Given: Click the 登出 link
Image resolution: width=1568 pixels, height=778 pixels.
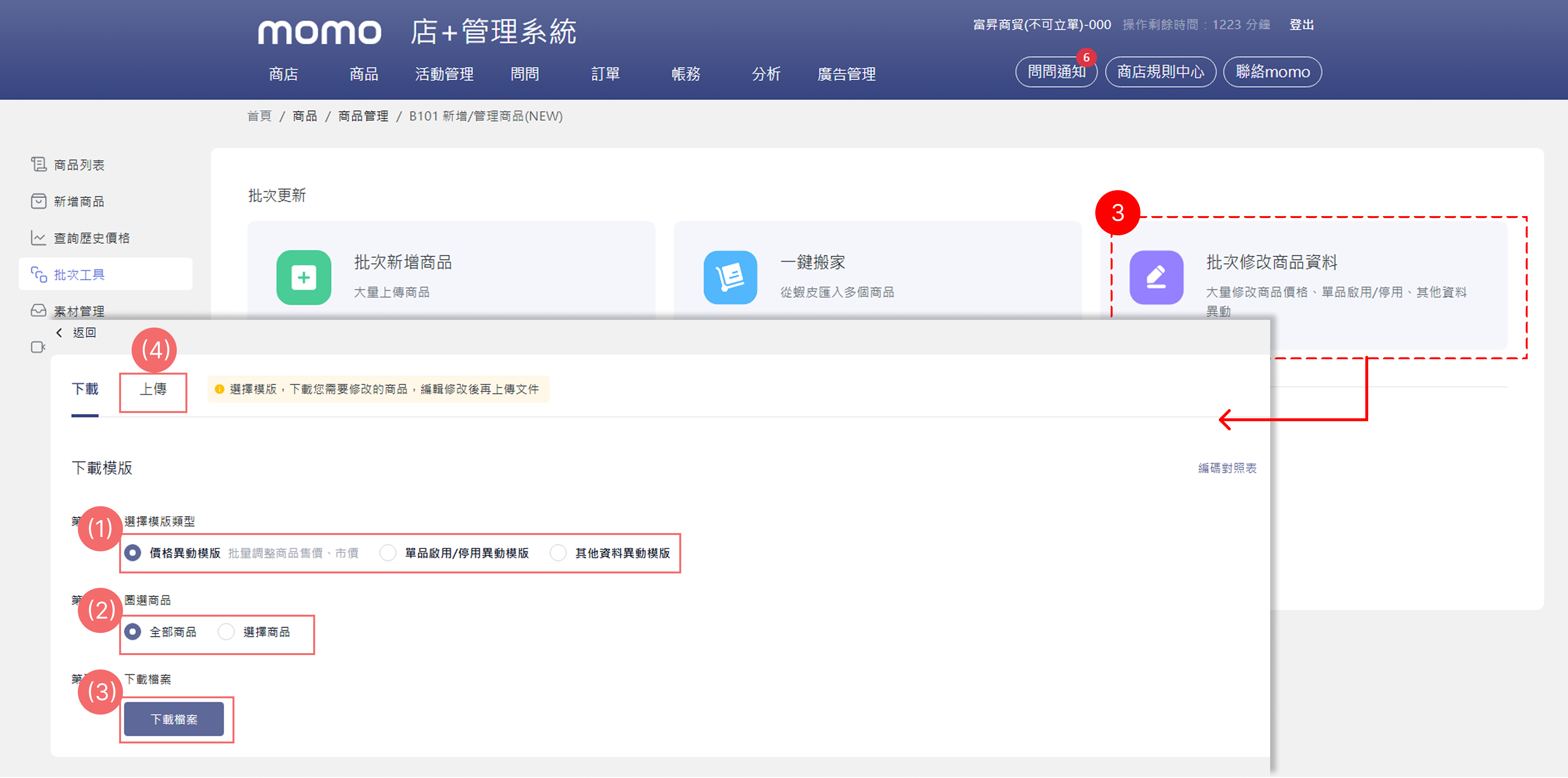Looking at the screenshot, I should 1302,25.
